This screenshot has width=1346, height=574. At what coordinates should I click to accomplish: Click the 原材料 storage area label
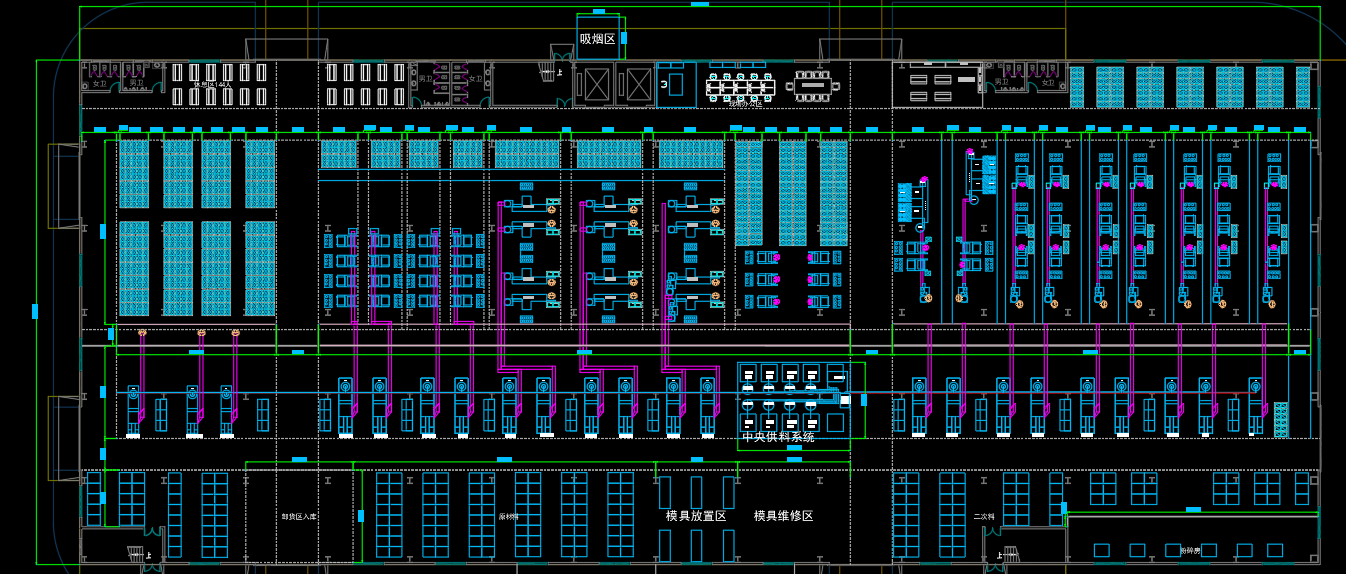tap(509, 518)
